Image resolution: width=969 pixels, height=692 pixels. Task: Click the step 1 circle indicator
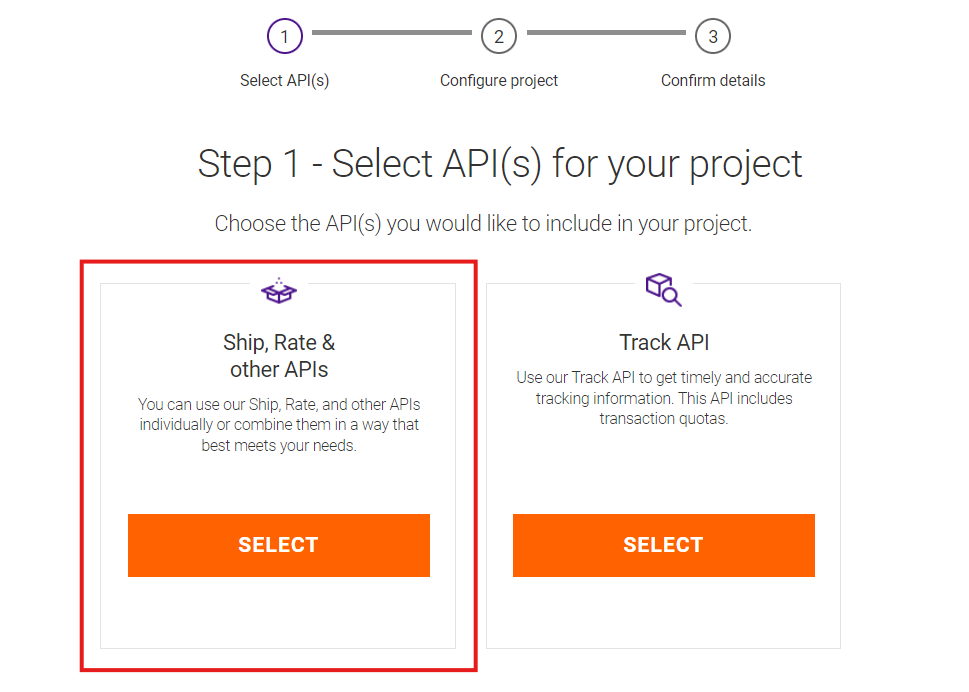coord(284,37)
